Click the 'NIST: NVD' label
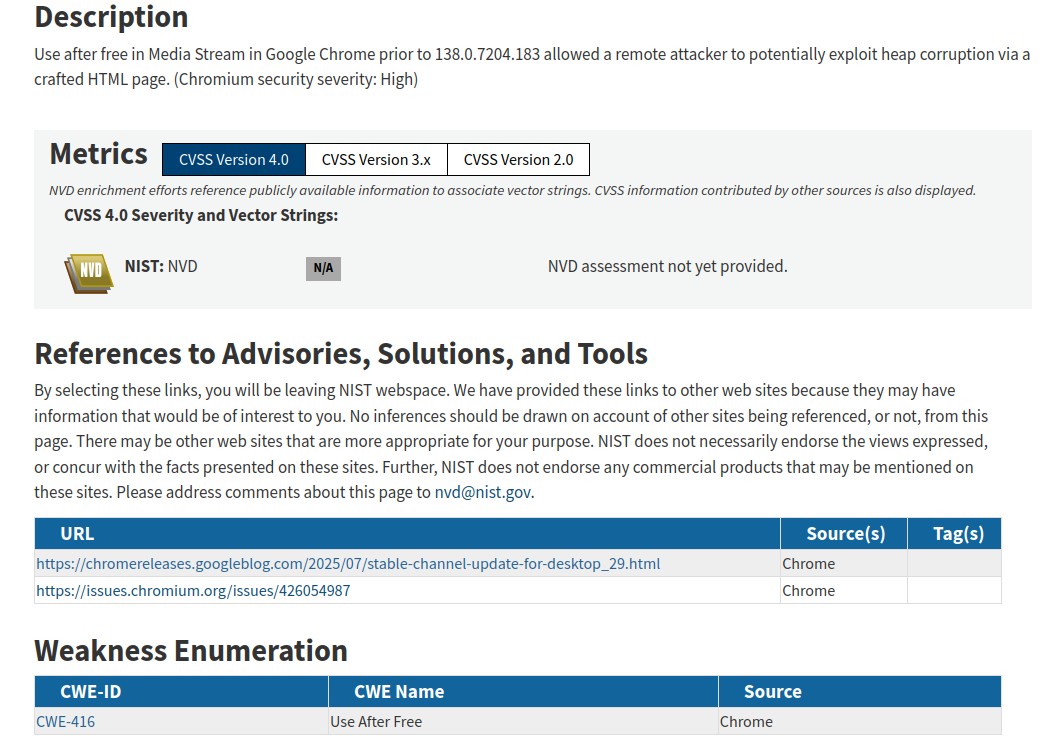This screenshot has height=751, width=1049. [x=161, y=266]
